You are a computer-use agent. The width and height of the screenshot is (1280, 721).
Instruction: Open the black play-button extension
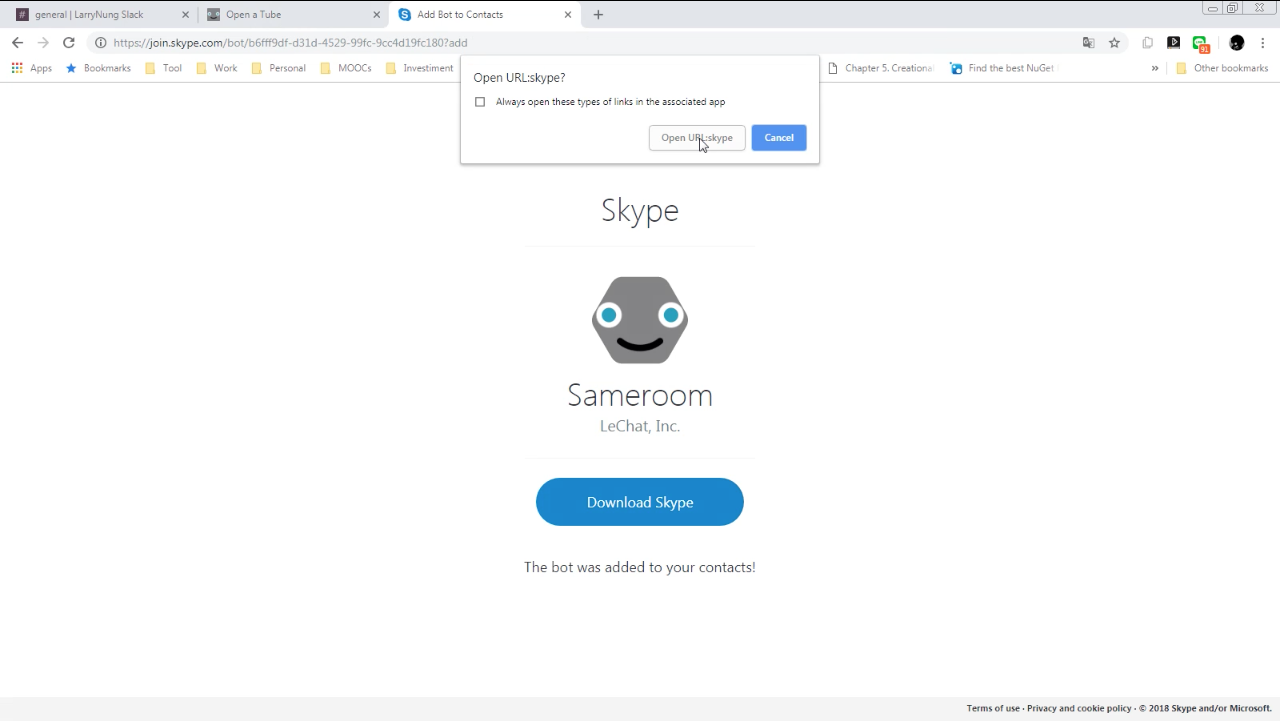[x=1174, y=43]
